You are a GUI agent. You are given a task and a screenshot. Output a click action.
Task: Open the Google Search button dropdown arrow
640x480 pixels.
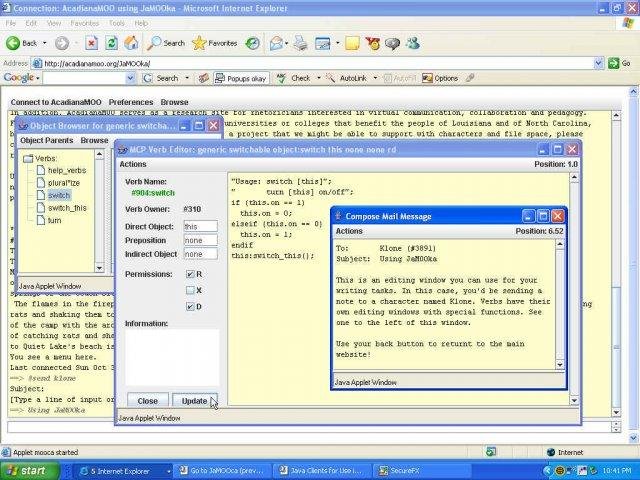pos(187,78)
